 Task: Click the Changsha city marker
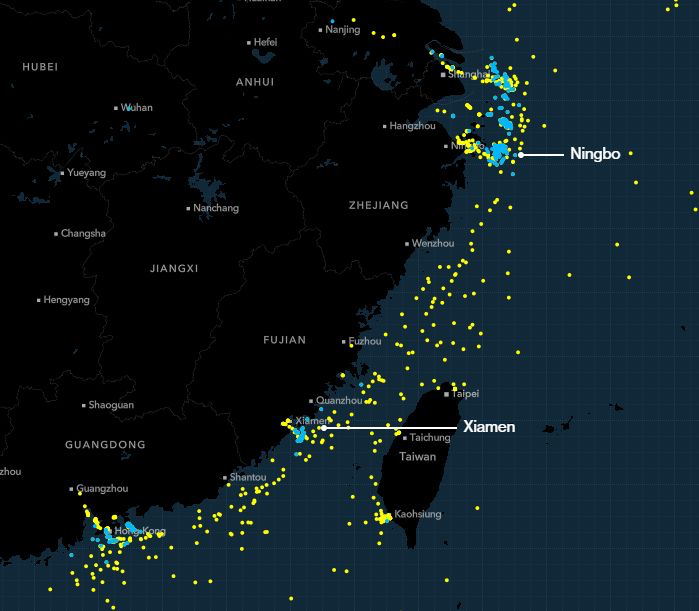[x=56, y=234]
